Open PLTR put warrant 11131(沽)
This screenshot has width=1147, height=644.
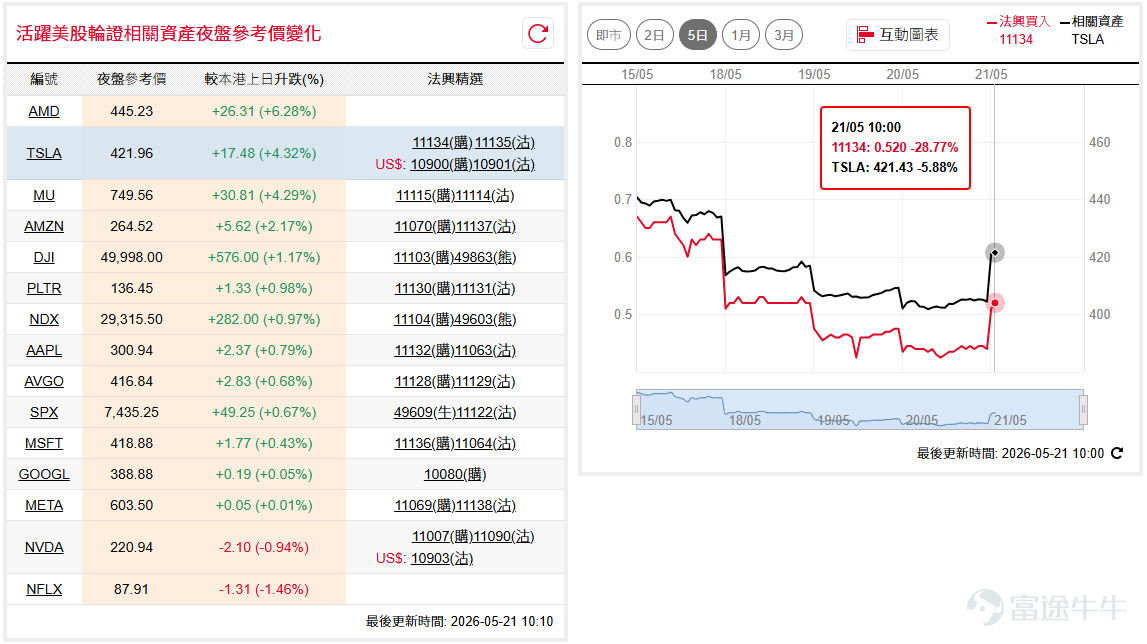(x=485, y=288)
